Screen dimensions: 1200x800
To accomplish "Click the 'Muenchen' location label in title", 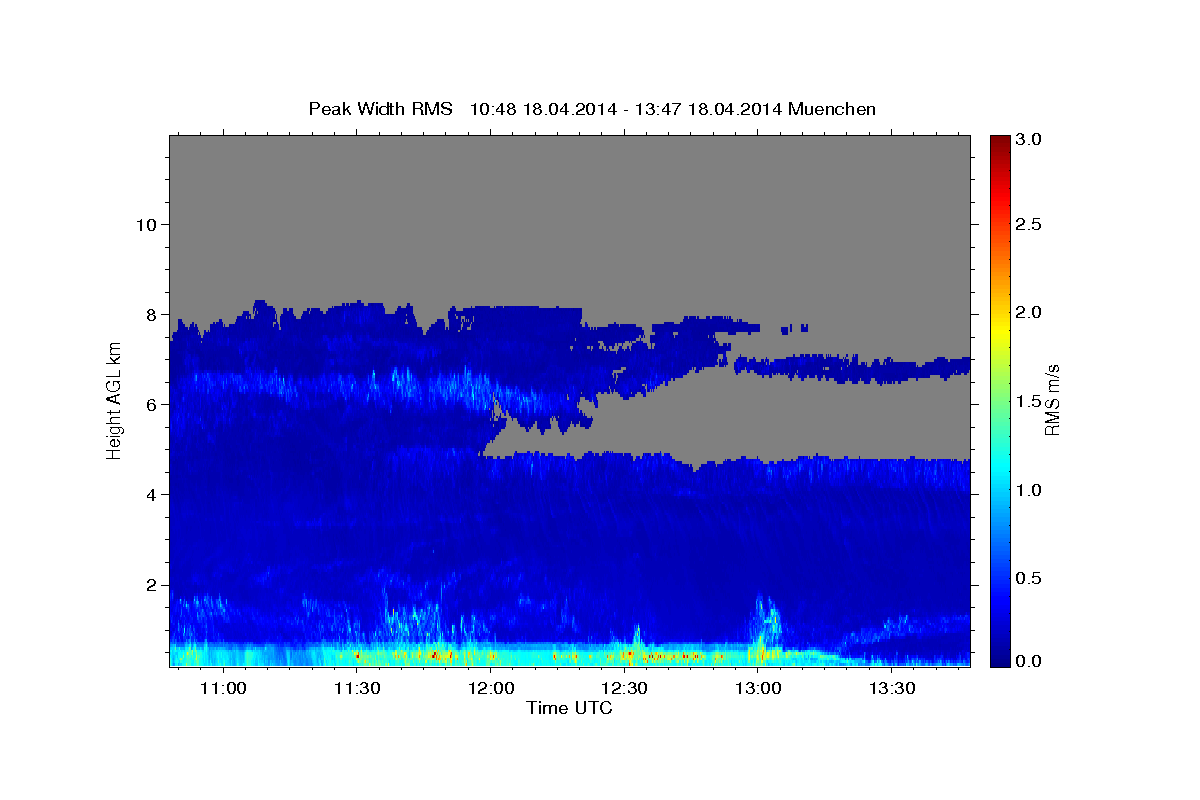I will (832, 108).
